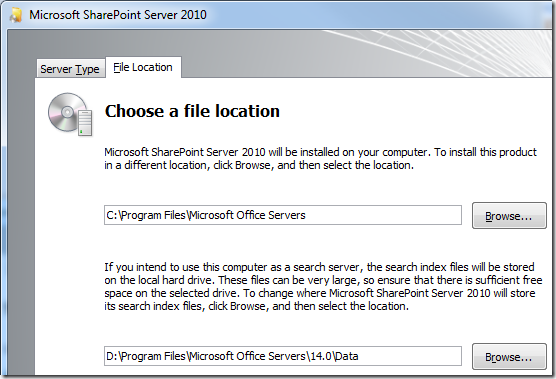Click the SharePoint setup icon in title bar
The width and height of the screenshot is (556, 379).
(x=15, y=15)
